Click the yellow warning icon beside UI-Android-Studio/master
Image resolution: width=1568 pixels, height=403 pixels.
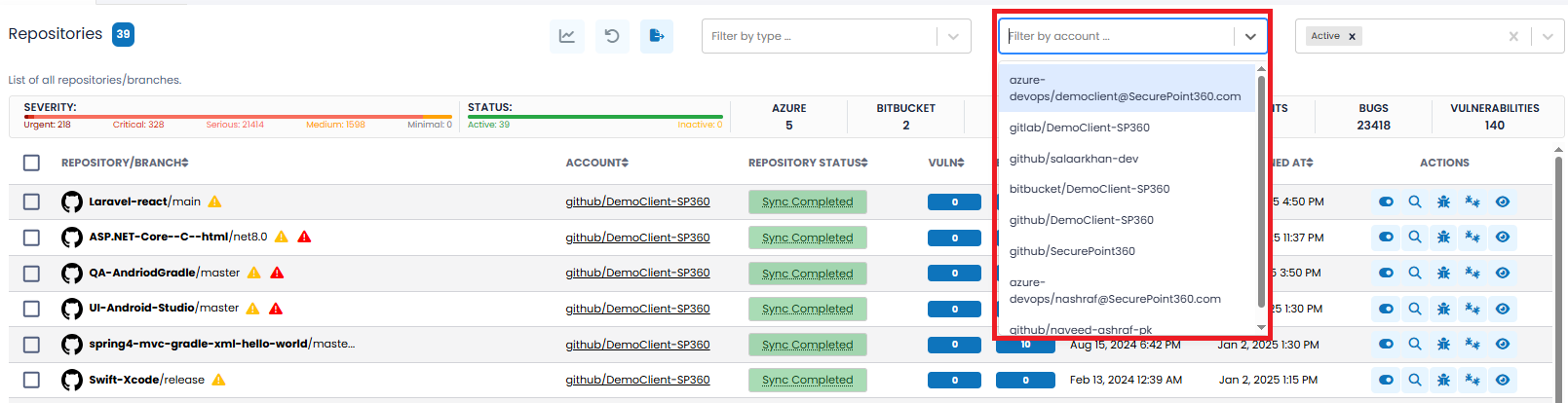pyautogui.click(x=252, y=309)
